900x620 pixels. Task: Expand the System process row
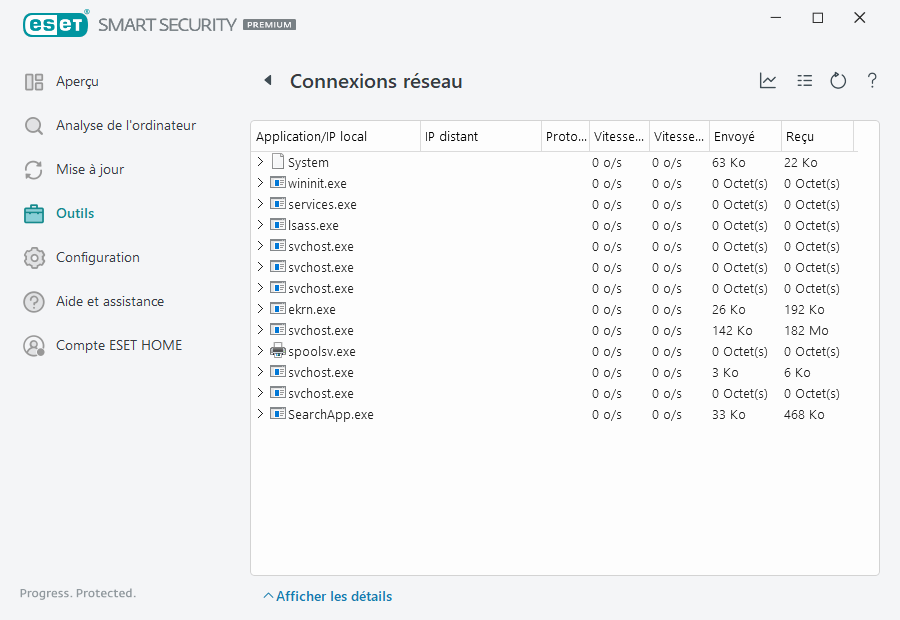coord(260,162)
